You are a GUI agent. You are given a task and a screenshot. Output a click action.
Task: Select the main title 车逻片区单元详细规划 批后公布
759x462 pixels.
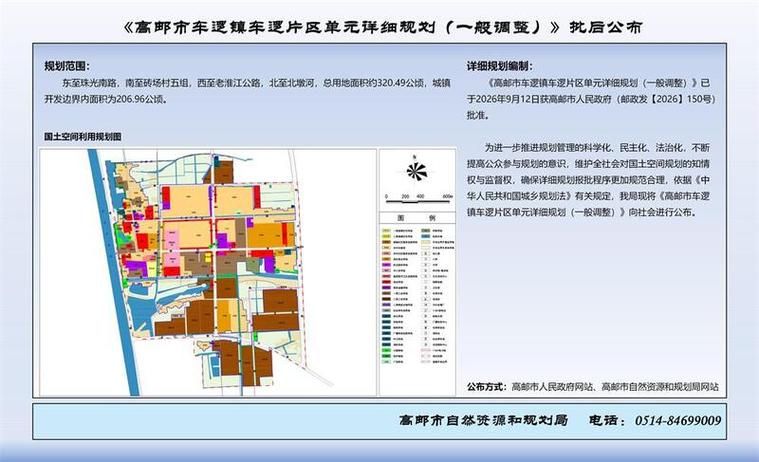pyautogui.click(x=382, y=27)
